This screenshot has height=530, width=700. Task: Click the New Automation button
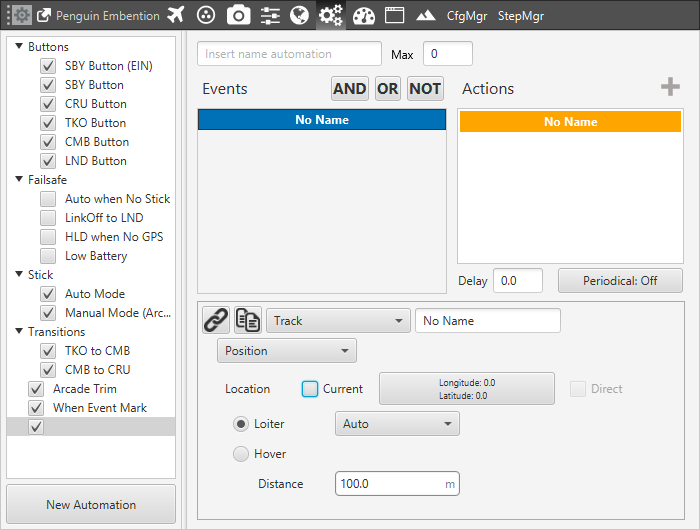pyautogui.click(x=91, y=505)
